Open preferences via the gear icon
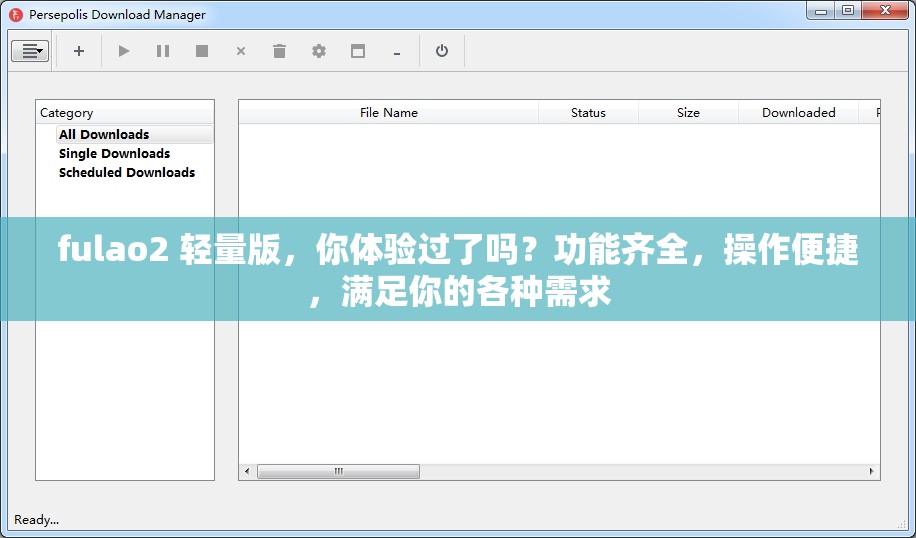This screenshot has height=538, width=916. (318, 51)
